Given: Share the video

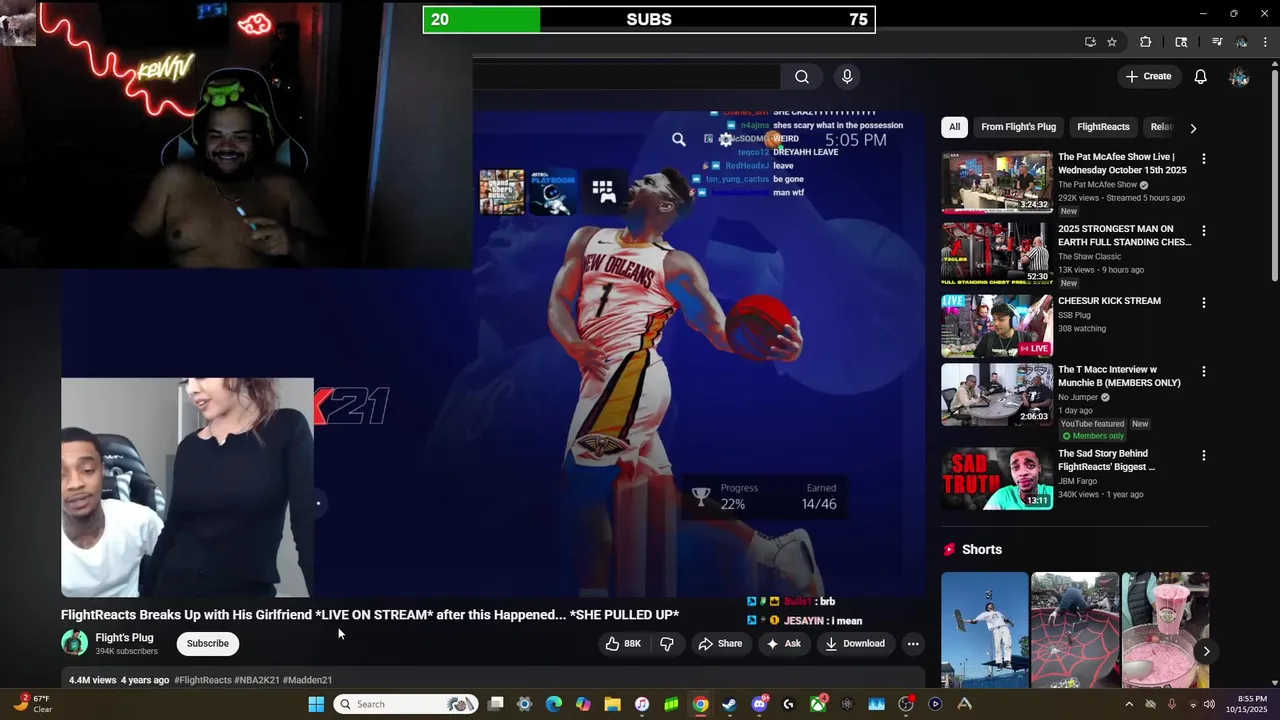Looking at the screenshot, I should 720,644.
